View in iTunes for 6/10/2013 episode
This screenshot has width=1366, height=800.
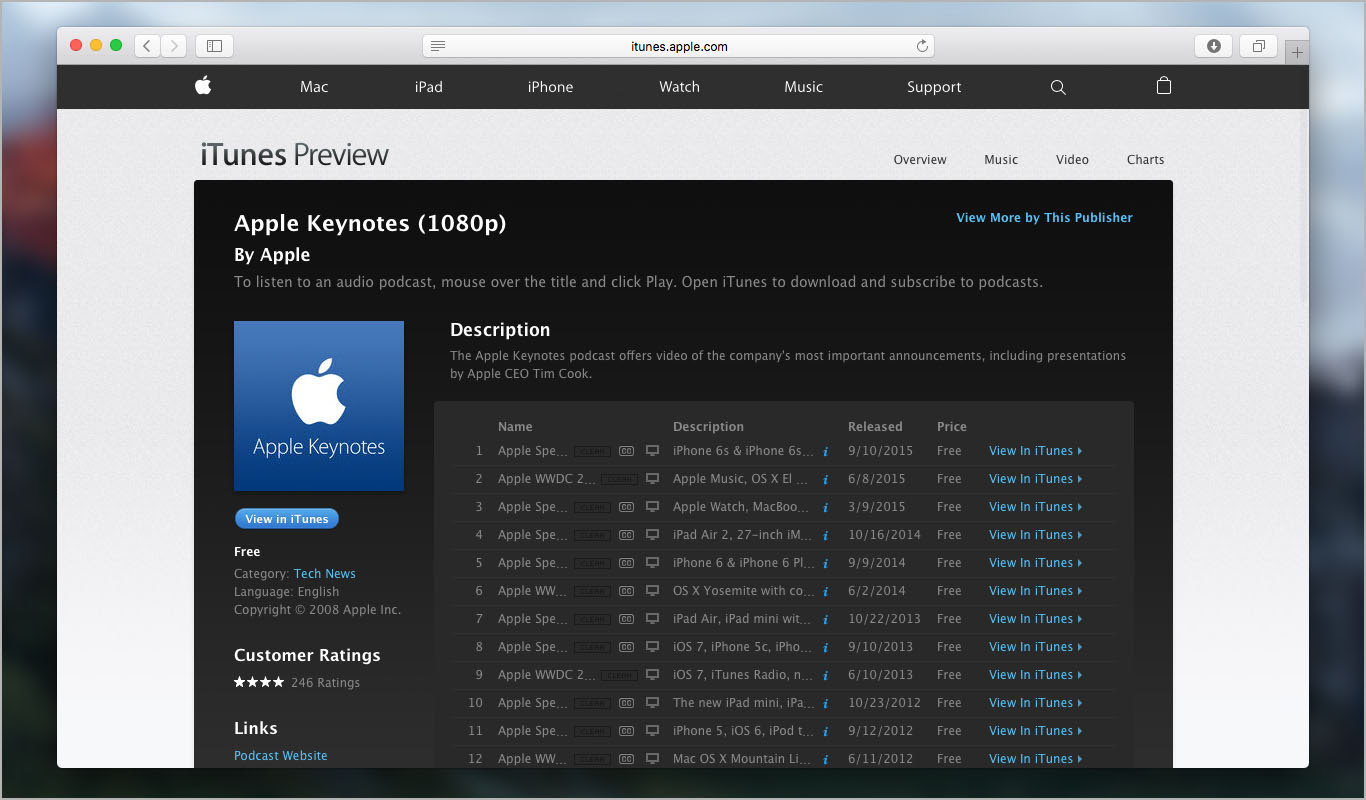[x=1035, y=675]
